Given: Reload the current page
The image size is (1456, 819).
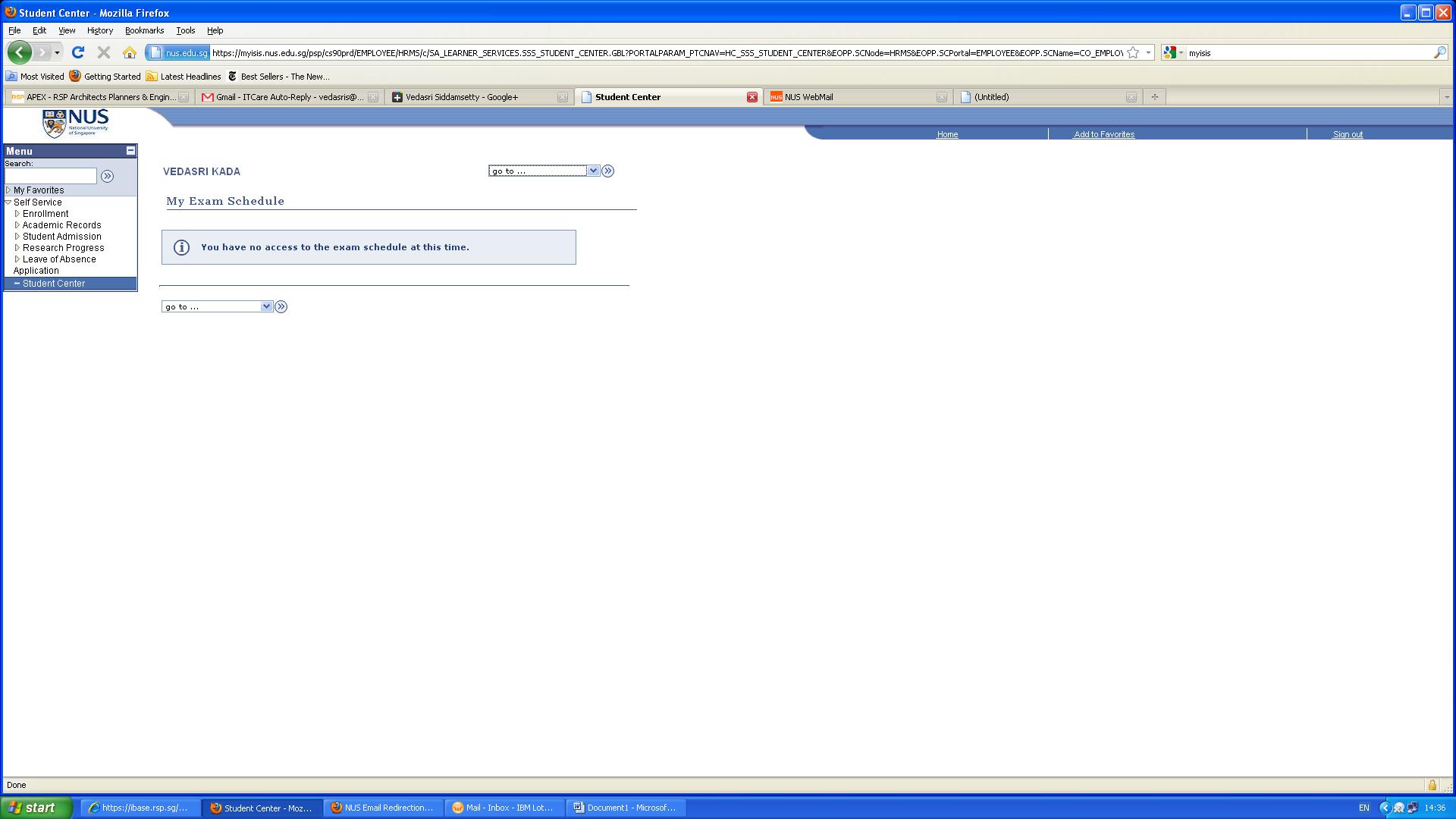Looking at the screenshot, I should [77, 52].
